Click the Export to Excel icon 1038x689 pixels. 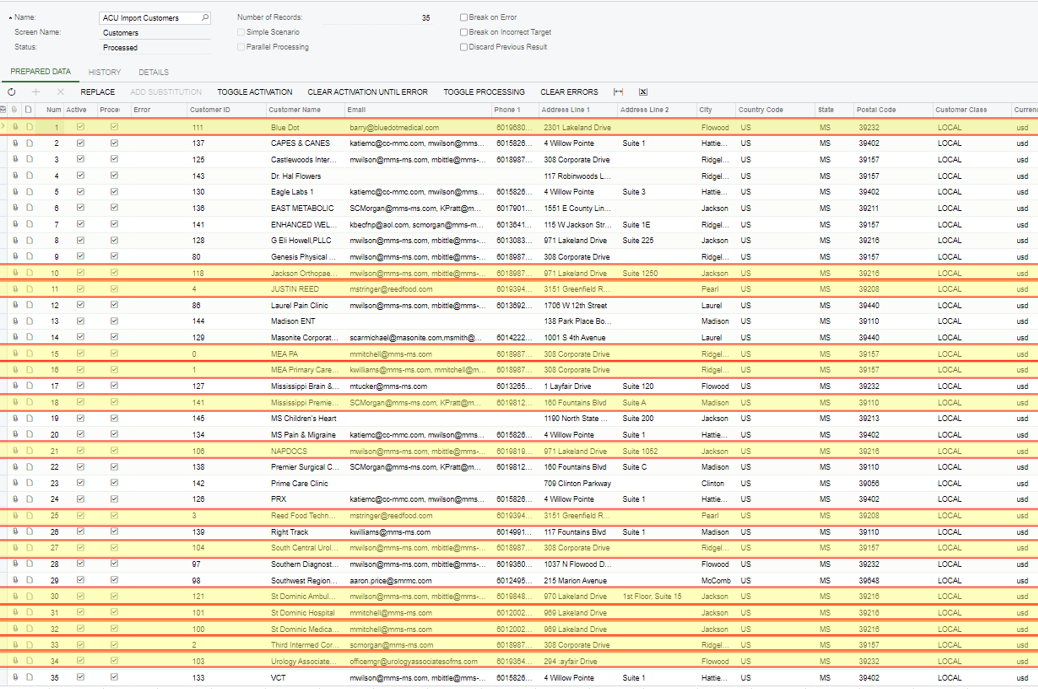click(643, 92)
